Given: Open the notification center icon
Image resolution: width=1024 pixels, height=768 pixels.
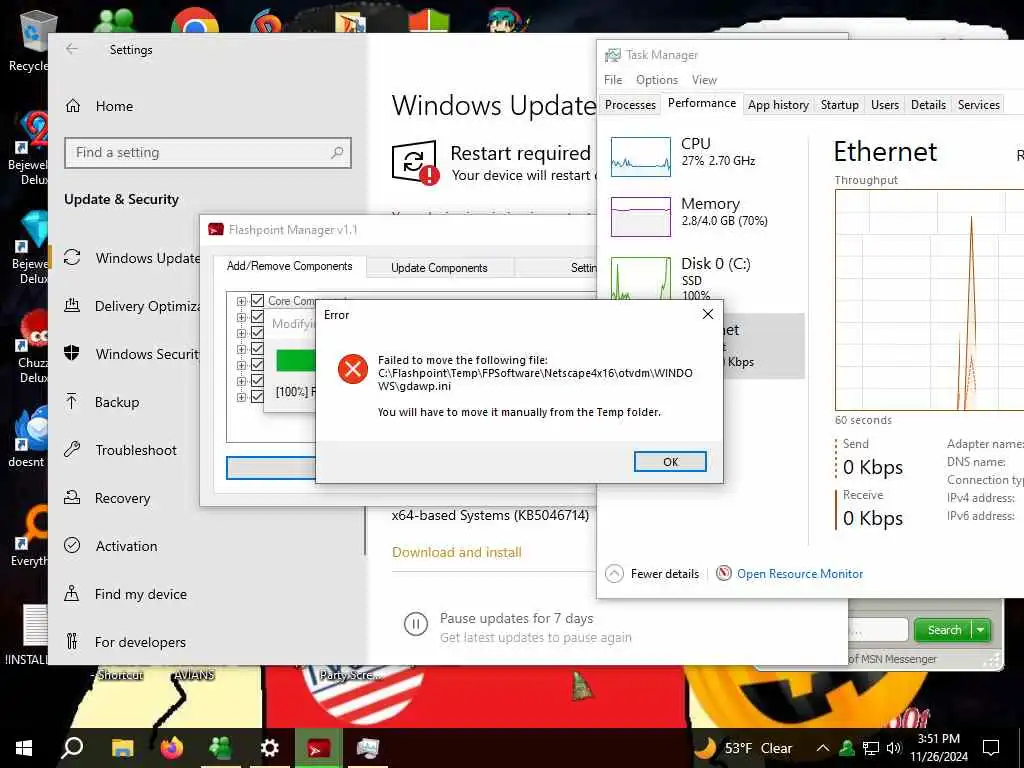Looking at the screenshot, I should (991, 748).
